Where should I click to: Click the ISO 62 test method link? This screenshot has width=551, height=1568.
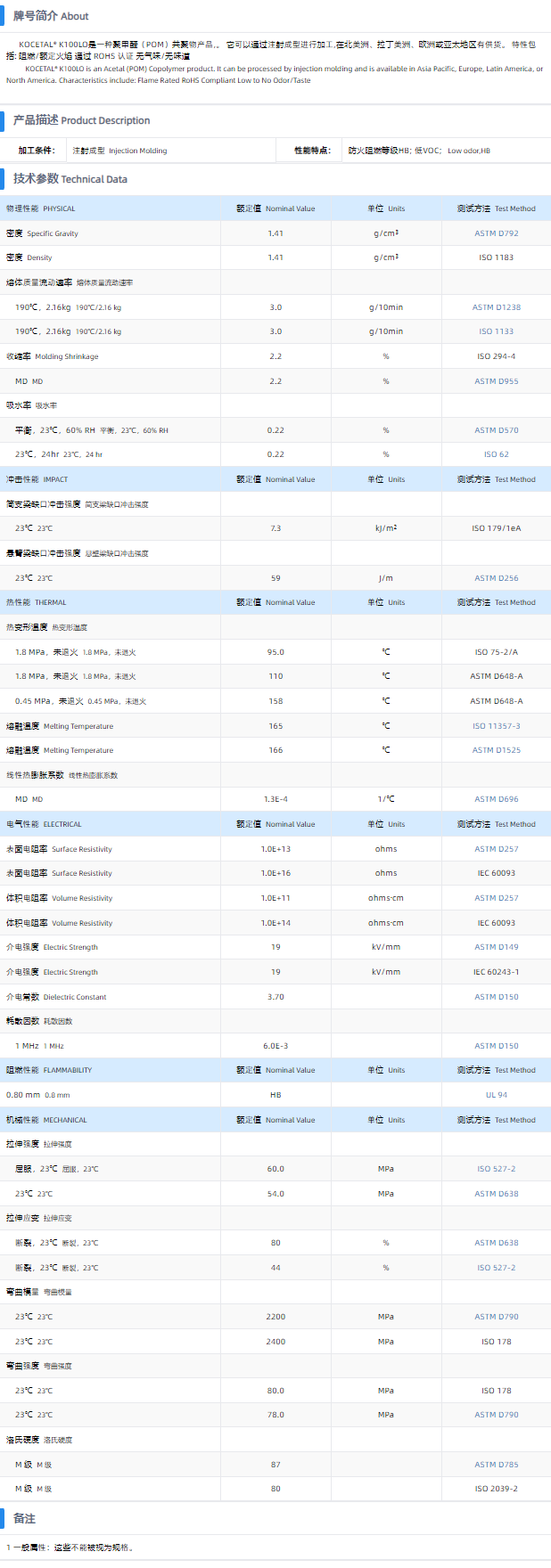(x=496, y=454)
